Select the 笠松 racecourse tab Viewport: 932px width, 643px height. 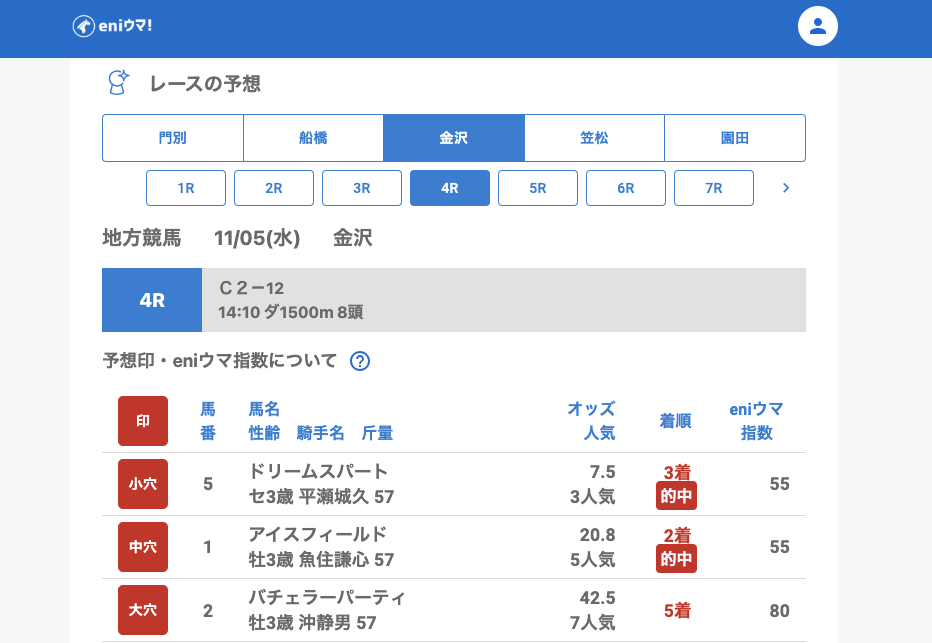pyautogui.click(x=594, y=138)
